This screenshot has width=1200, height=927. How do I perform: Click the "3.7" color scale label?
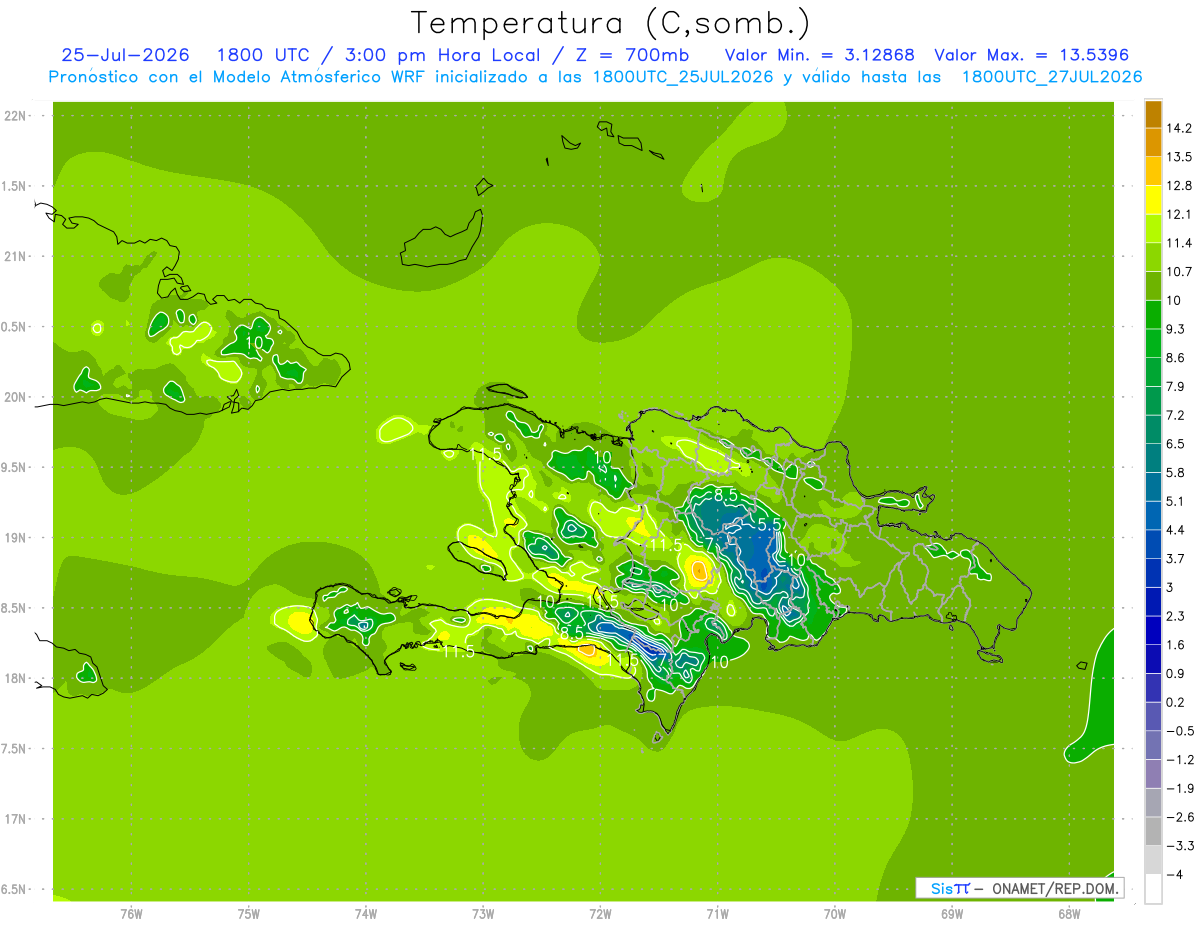click(x=1175, y=558)
